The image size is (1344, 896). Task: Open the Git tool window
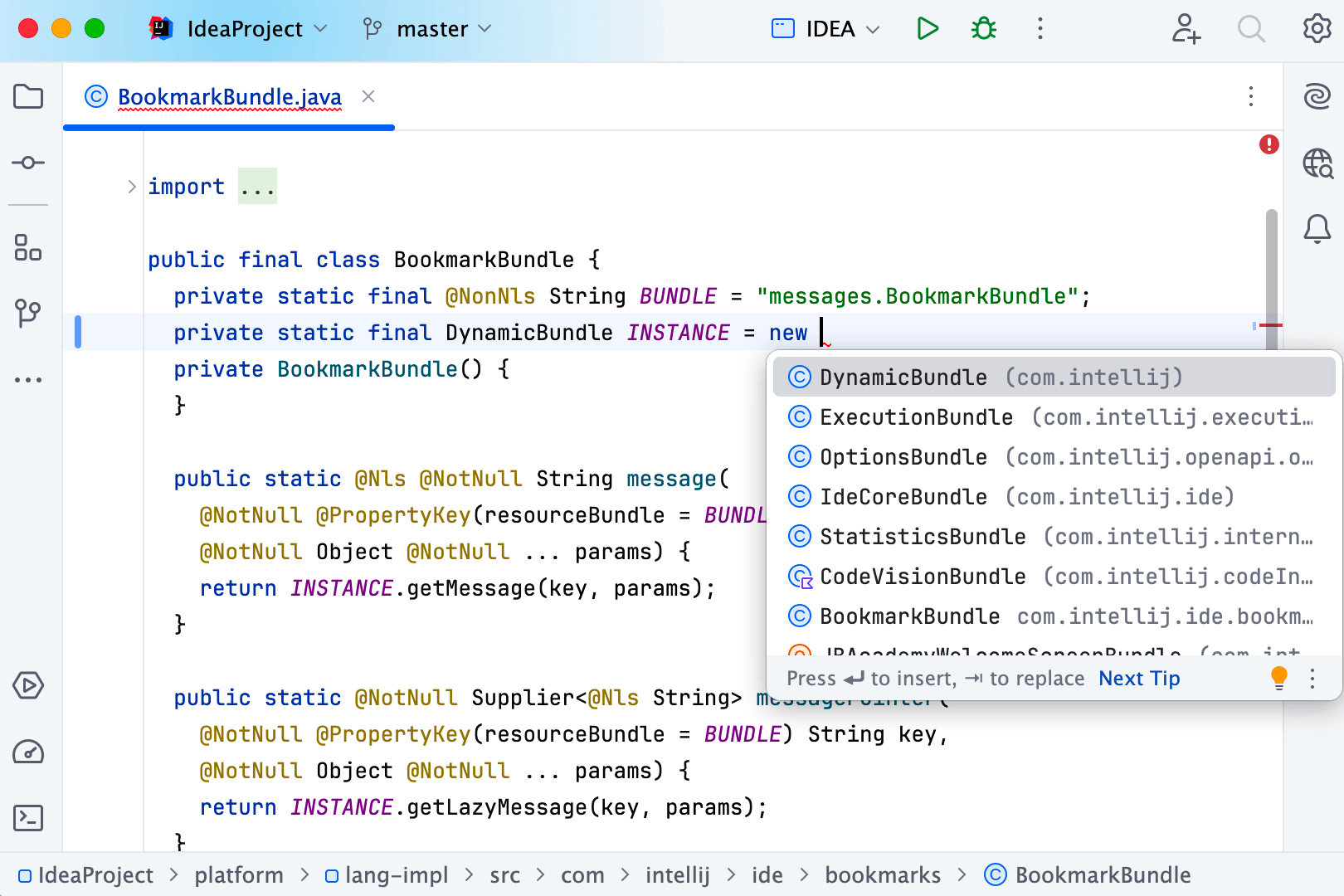(x=27, y=313)
